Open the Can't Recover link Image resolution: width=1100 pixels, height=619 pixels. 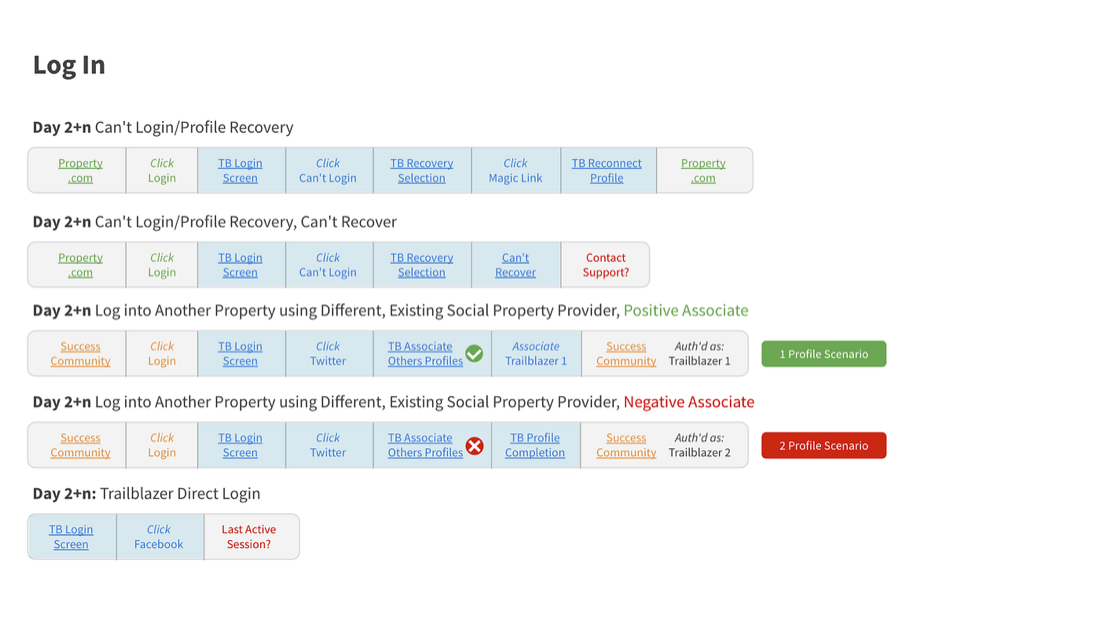click(x=515, y=265)
